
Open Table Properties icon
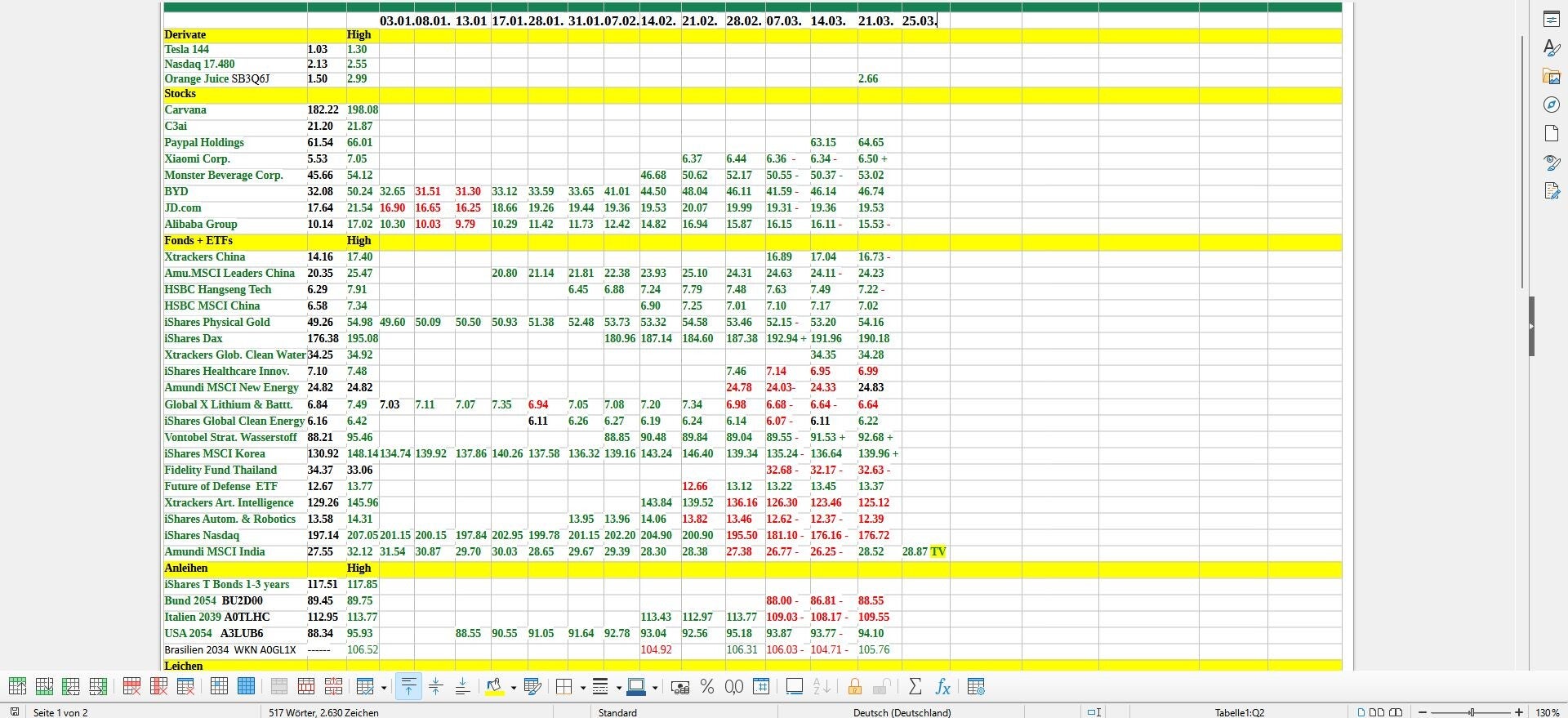[976, 687]
